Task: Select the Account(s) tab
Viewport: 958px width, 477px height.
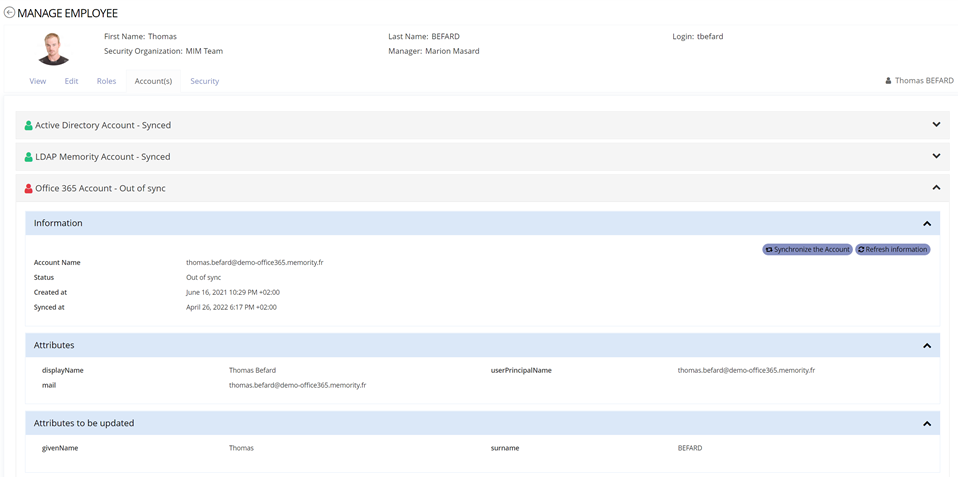Action: (153, 81)
